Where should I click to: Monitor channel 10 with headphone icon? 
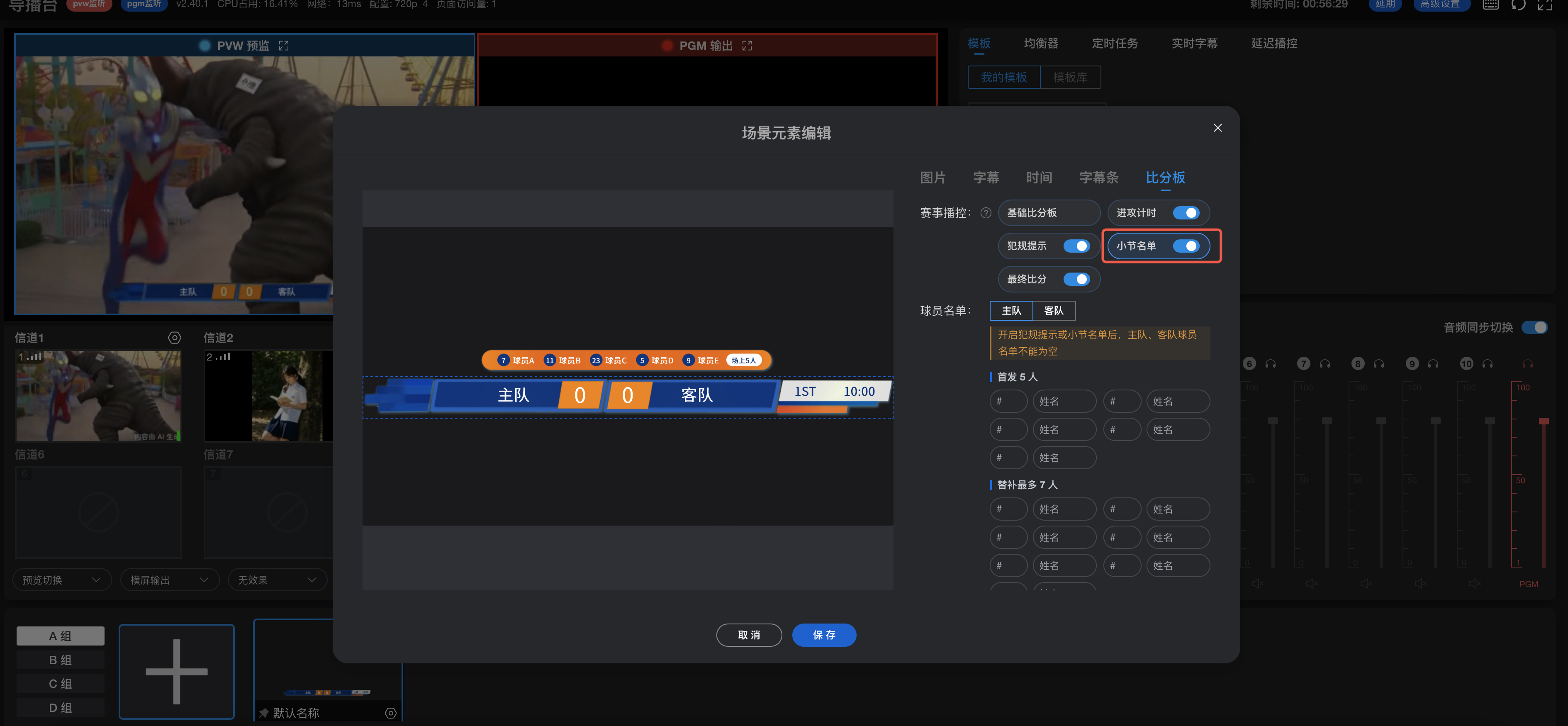(1488, 364)
